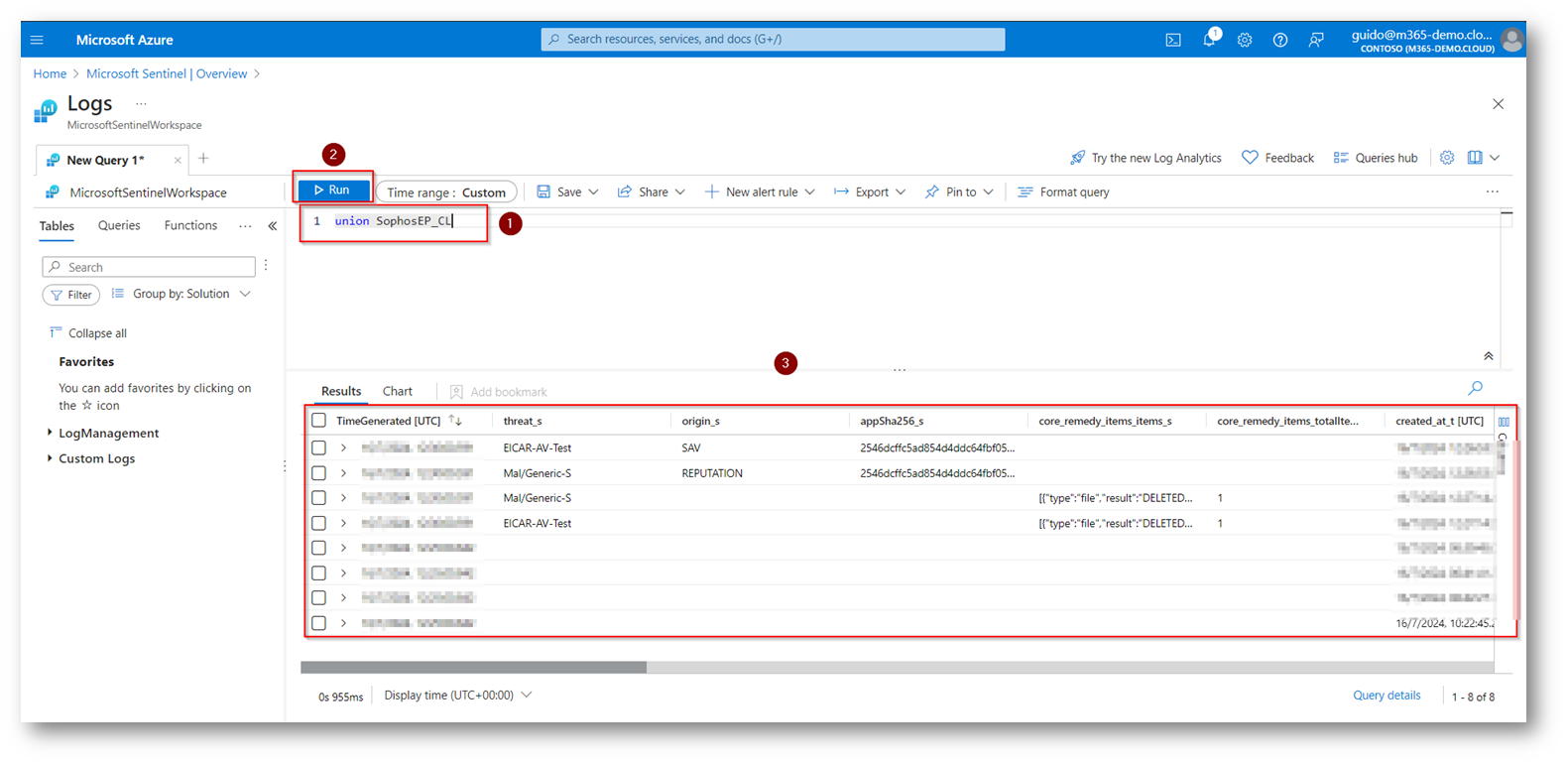Image resolution: width=1568 pixels, height=764 pixels.
Task: Collapse the tables side panel
Action: click(273, 226)
